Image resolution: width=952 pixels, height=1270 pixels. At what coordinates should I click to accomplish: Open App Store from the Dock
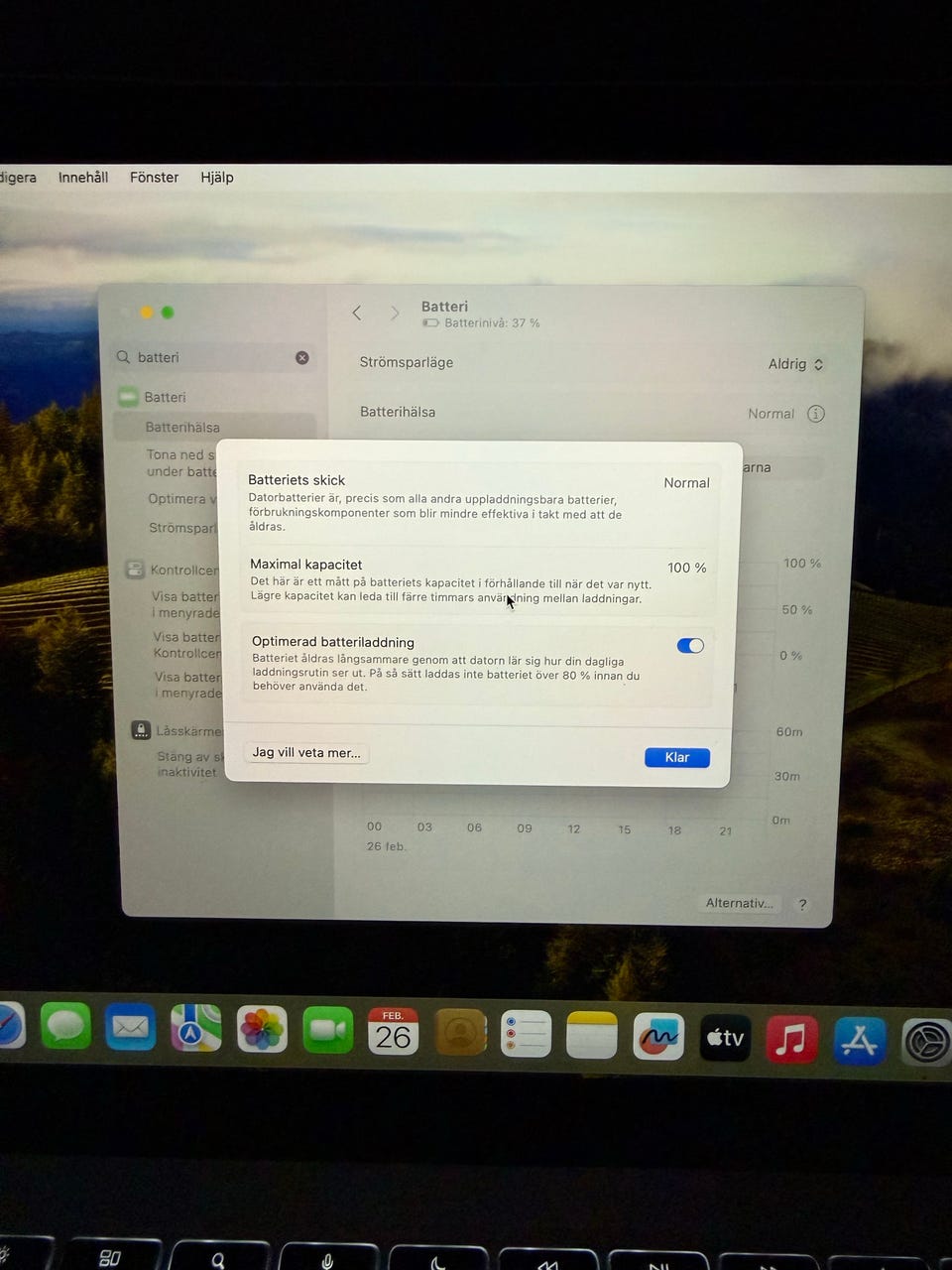(x=859, y=1040)
